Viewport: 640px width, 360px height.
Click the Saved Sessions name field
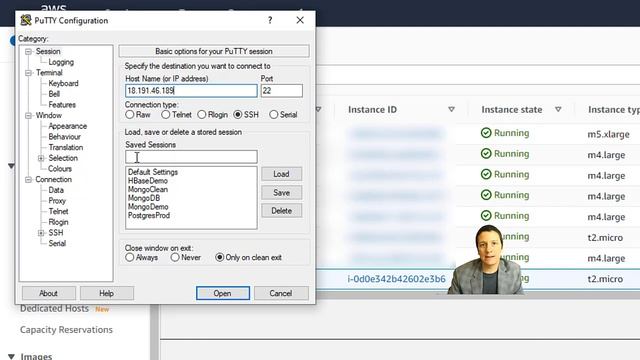pyautogui.click(x=191, y=157)
